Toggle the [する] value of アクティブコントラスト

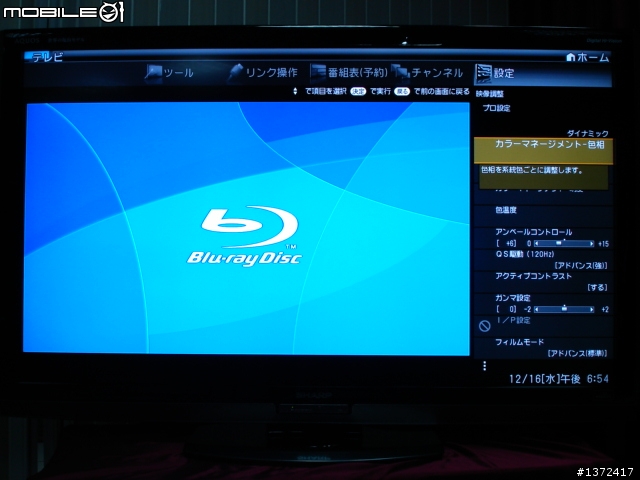tap(598, 288)
